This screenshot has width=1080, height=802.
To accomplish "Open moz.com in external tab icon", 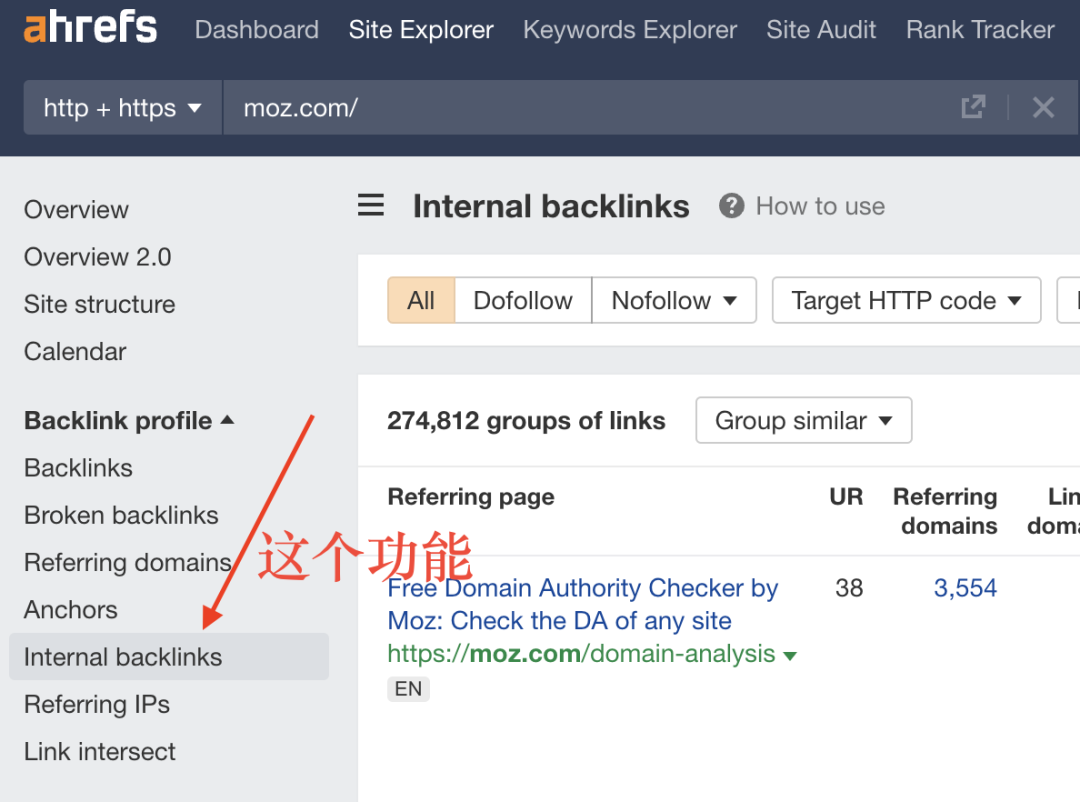I will click(973, 107).
